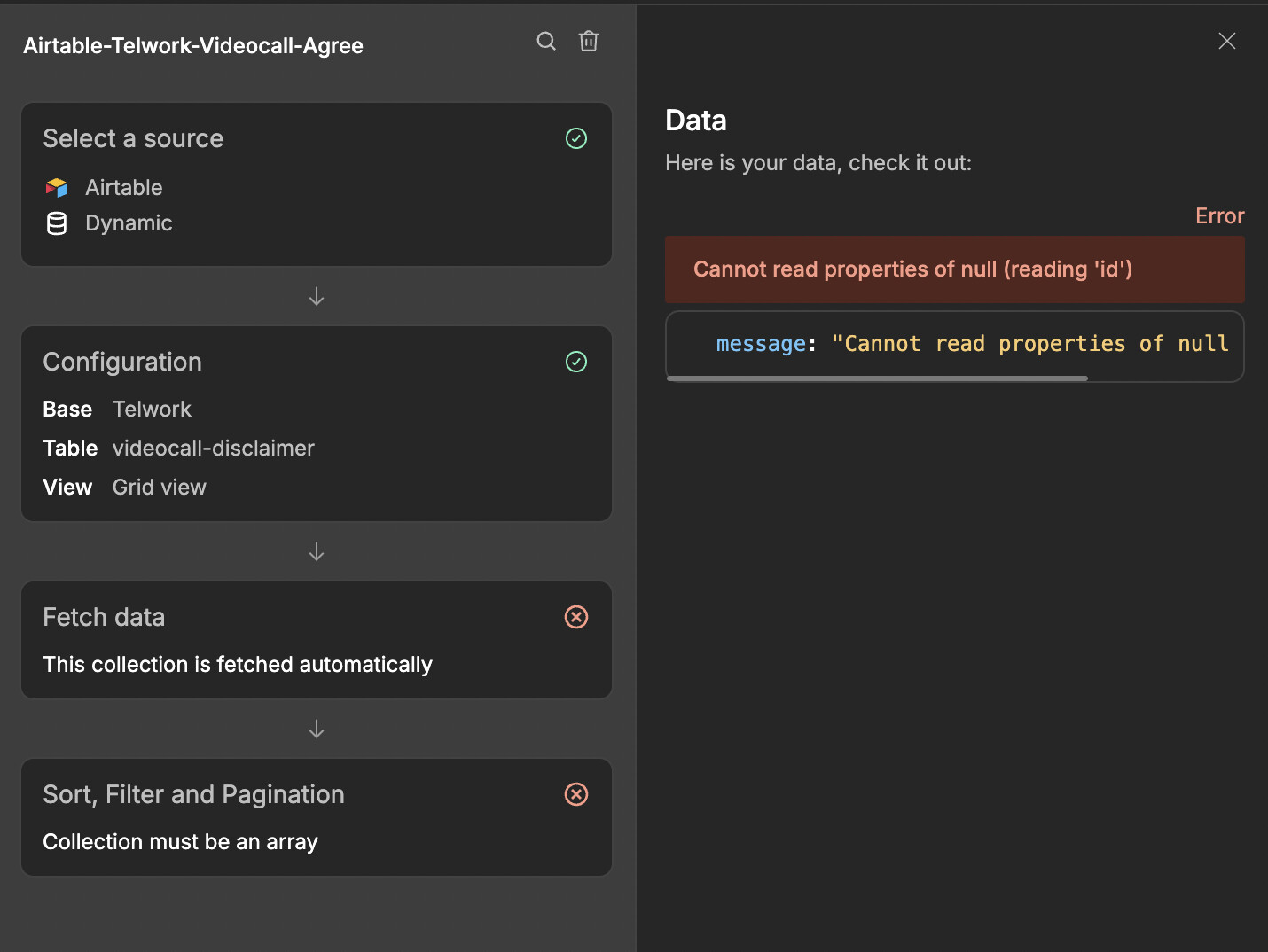
Task: Close the Data panel
Action: (x=1227, y=41)
